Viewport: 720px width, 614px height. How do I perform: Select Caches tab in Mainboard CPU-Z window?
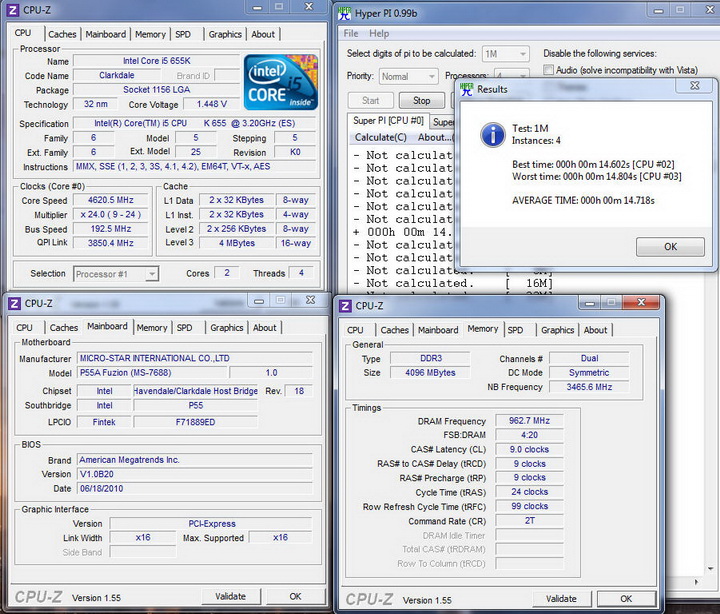click(64, 328)
